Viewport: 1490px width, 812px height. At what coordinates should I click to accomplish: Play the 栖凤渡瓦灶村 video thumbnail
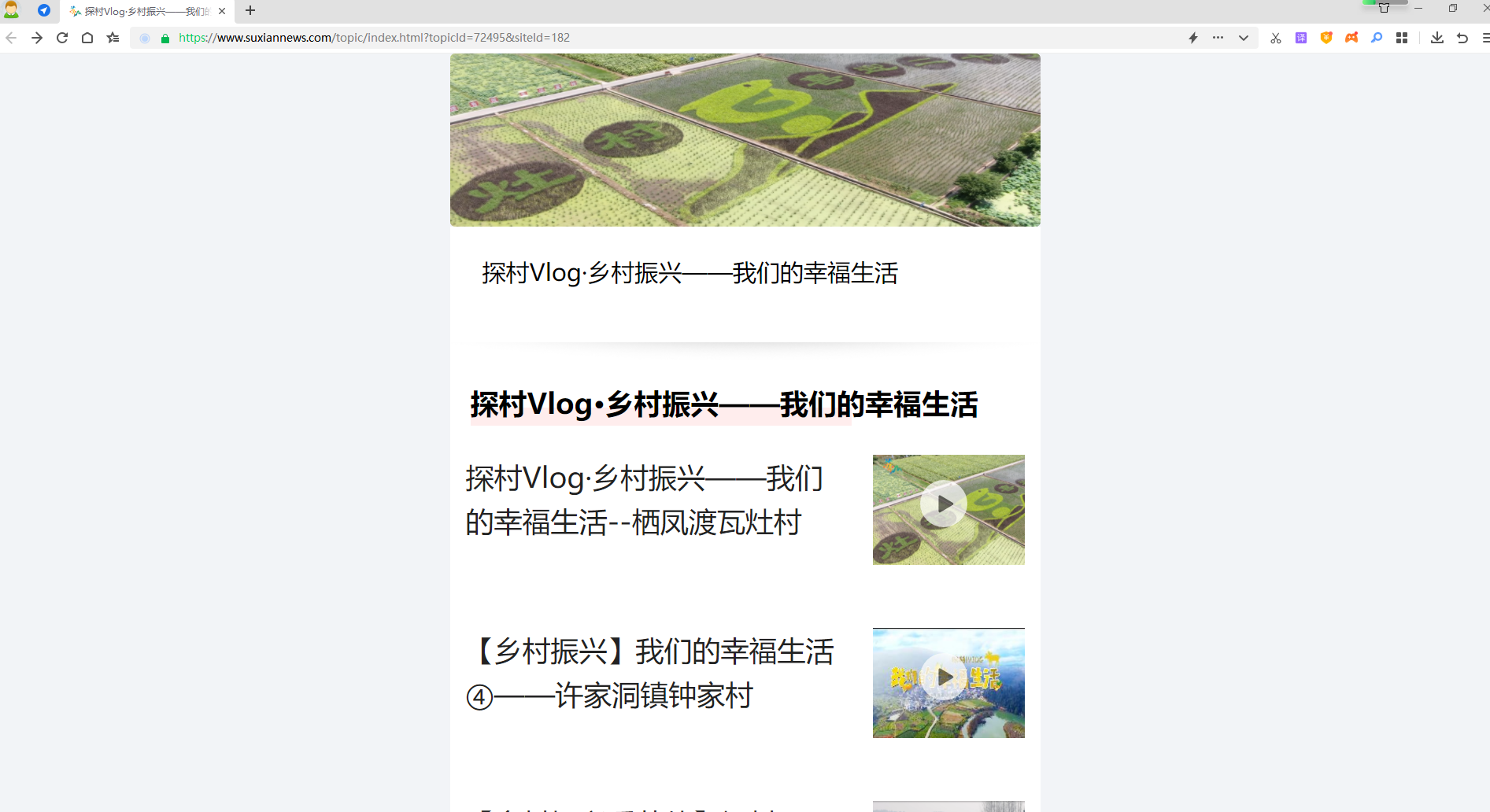pos(948,510)
